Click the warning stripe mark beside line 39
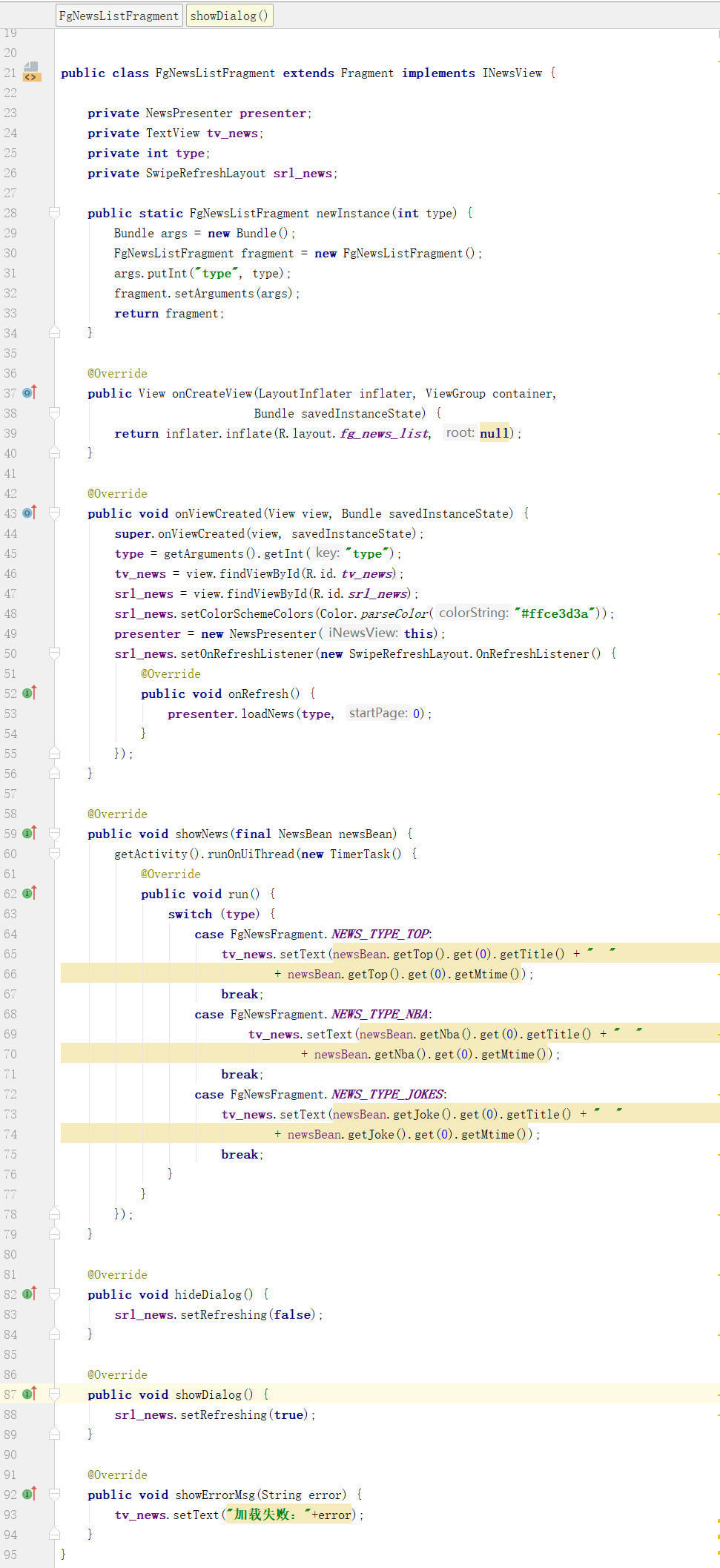The image size is (720, 1568). [718, 434]
